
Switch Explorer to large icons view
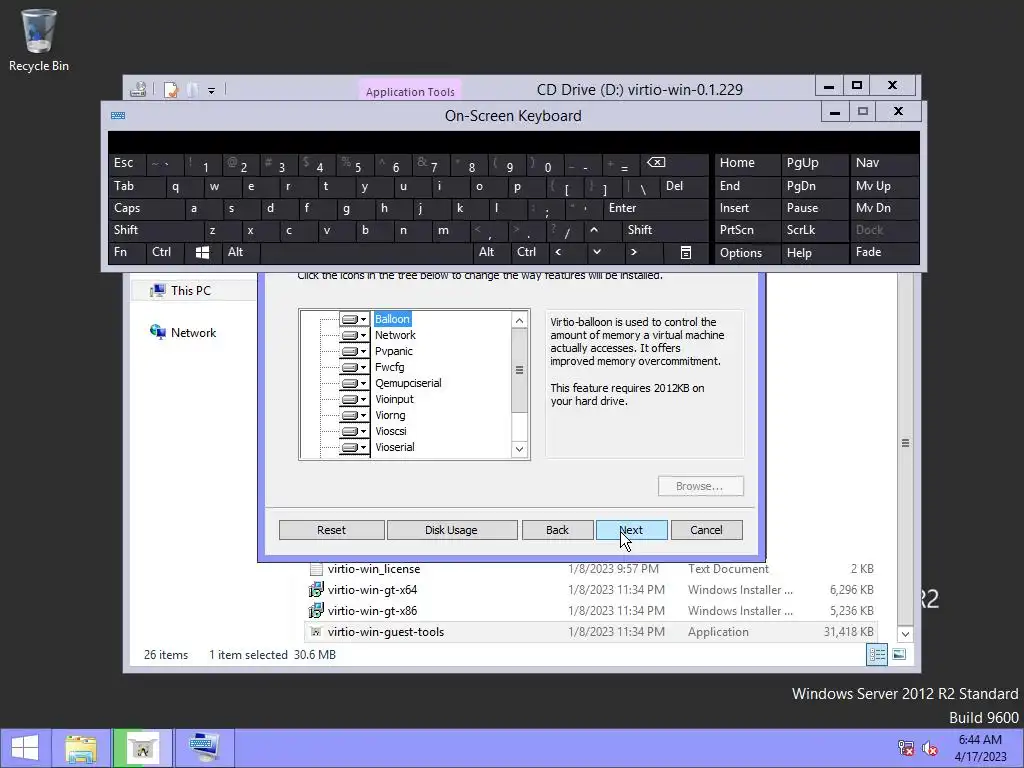pyautogui.click(x=899, y=654)
